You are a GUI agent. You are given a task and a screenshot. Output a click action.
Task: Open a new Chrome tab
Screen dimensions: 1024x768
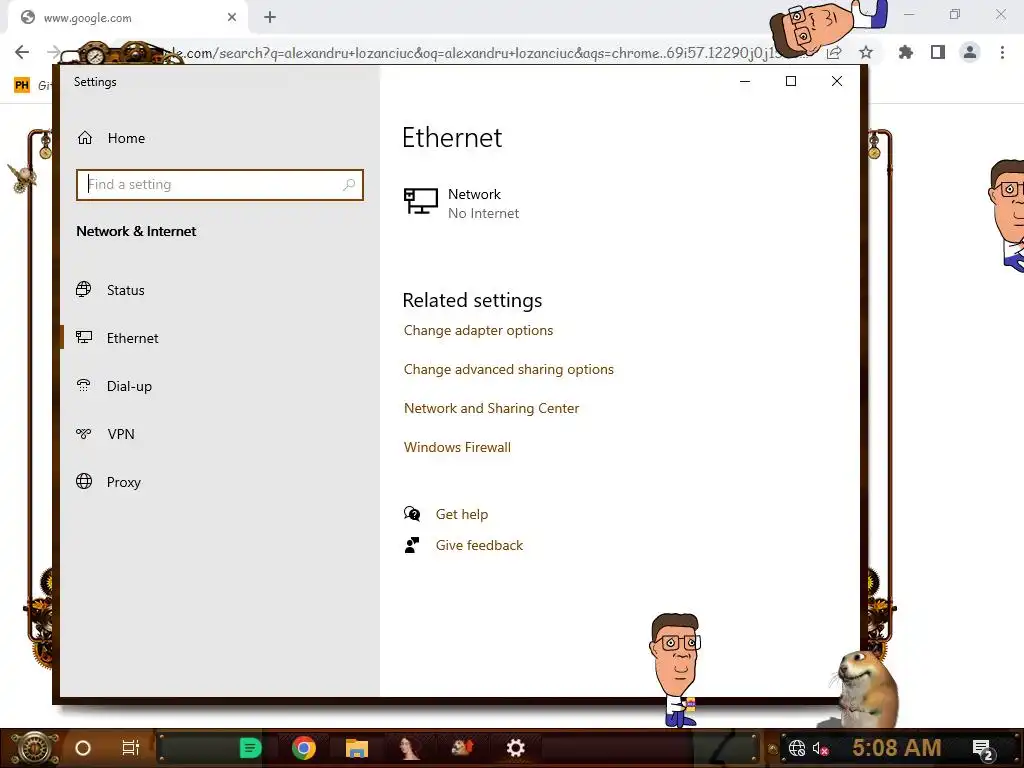[x=270, y=18]
